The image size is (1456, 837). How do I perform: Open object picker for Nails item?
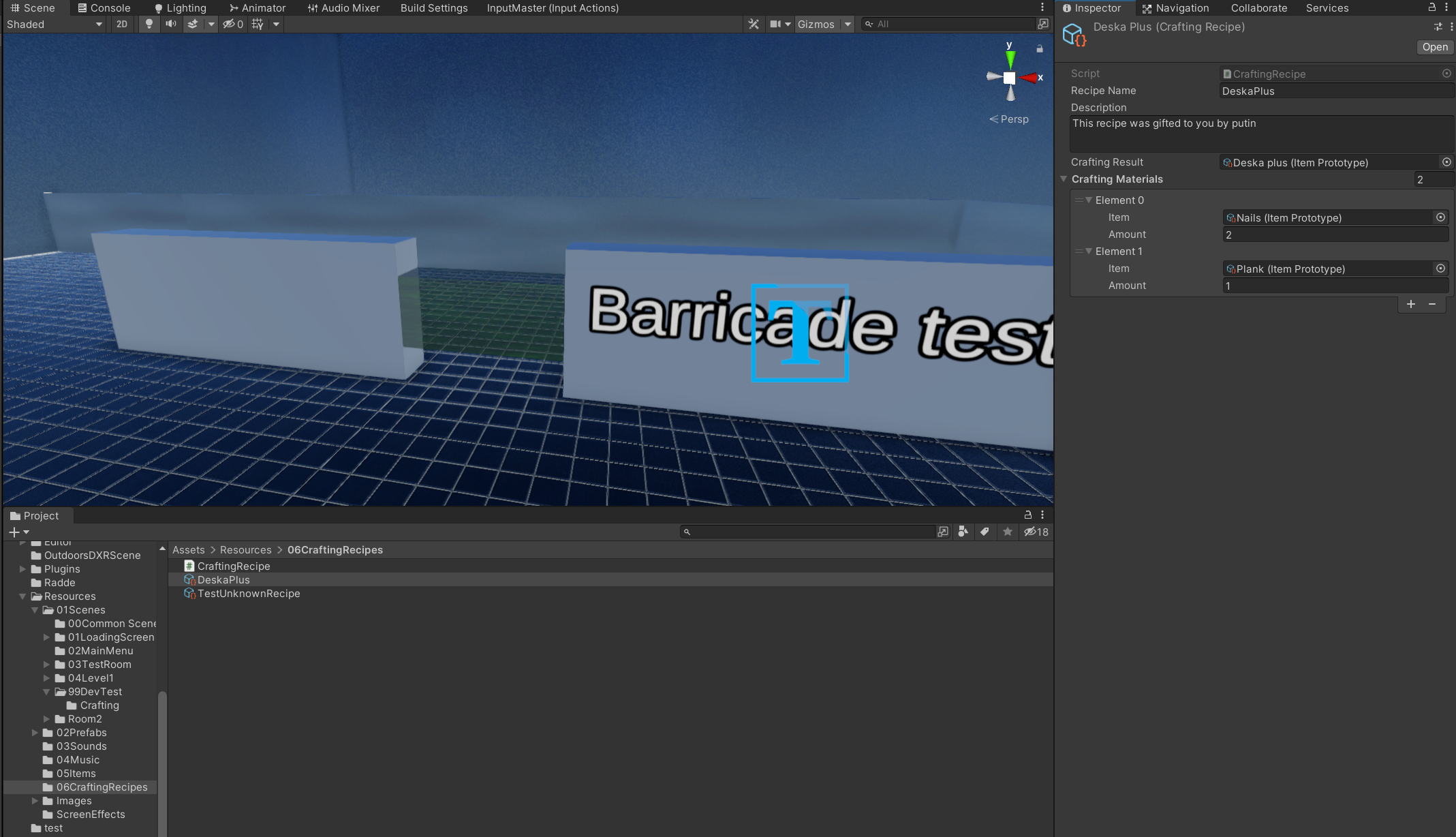[1440, 217]
